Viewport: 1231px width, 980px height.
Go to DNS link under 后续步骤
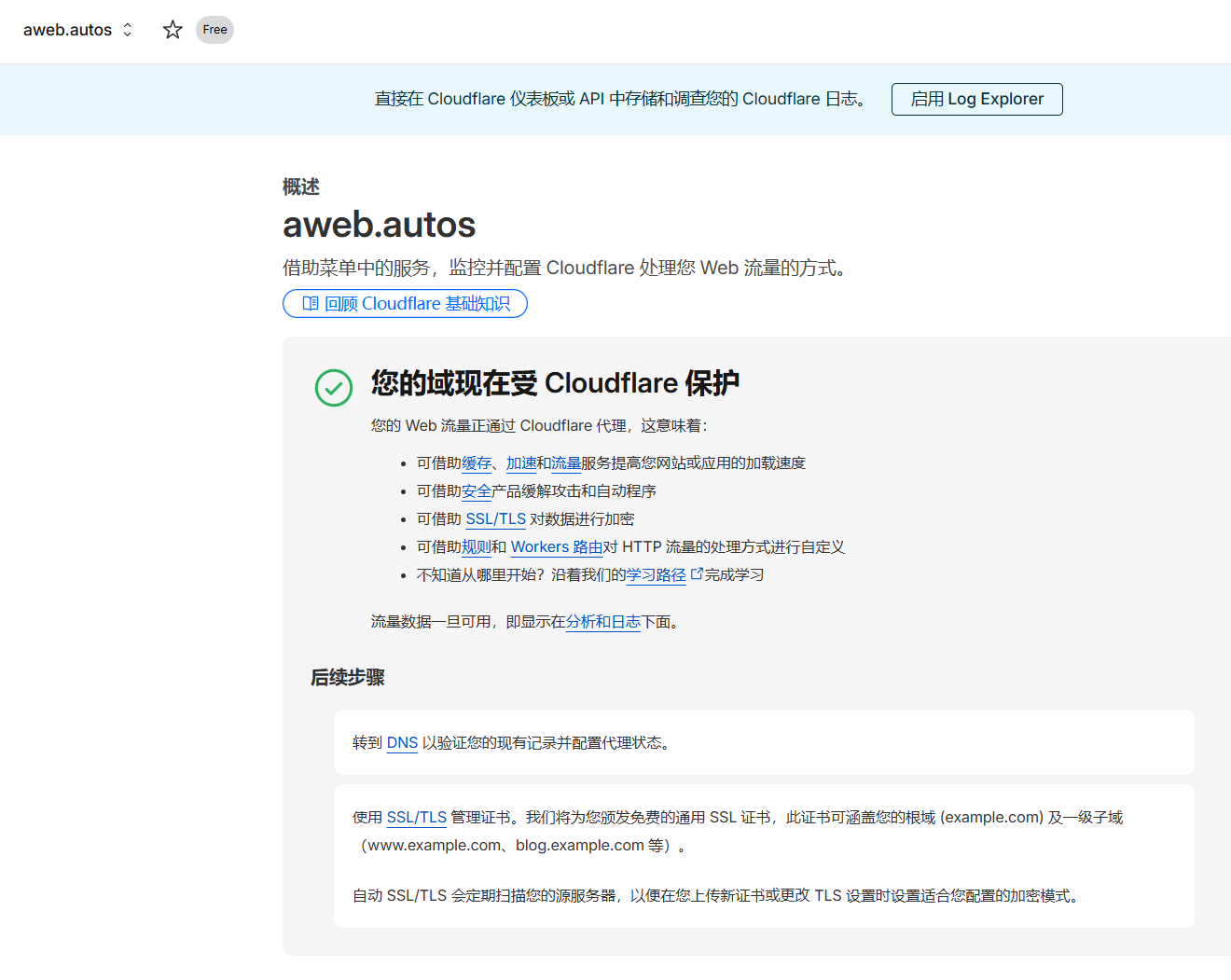click(x=402, y=743)
